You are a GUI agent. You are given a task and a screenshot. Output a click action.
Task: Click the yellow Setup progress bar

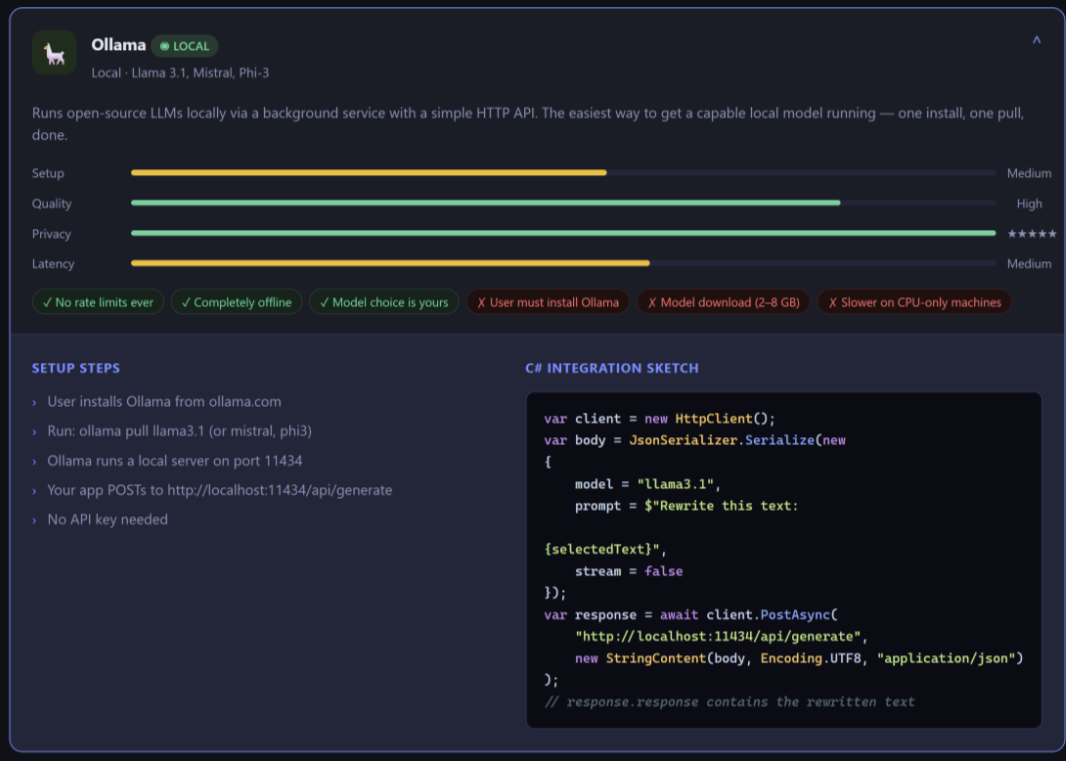(368, 173)
